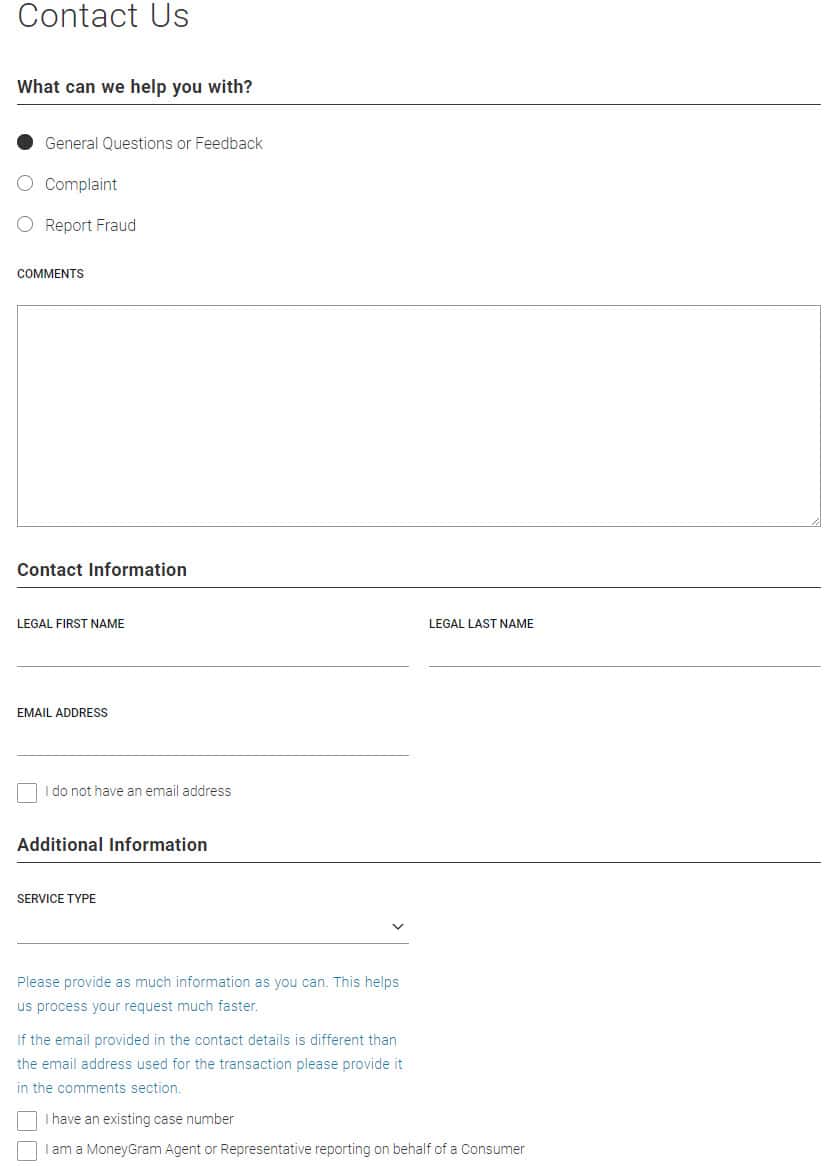
Task: Click the EMAIL ADDRESS label
Action: (62, 713)
